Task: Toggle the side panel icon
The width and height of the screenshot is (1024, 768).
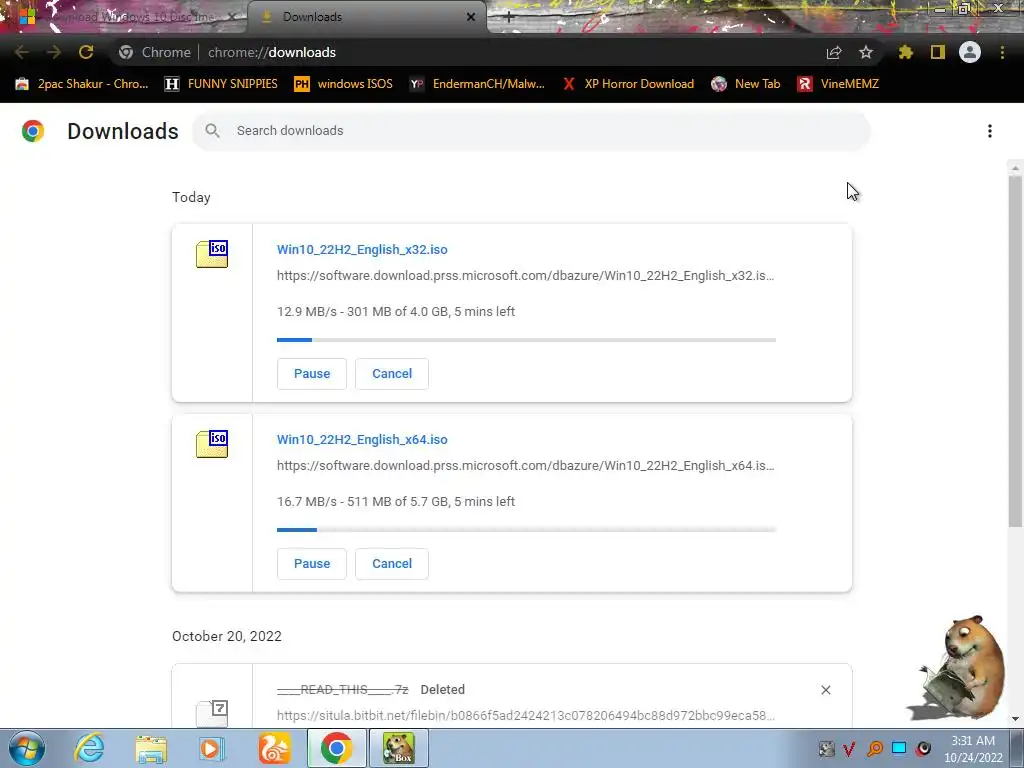Action: (938, 52)
